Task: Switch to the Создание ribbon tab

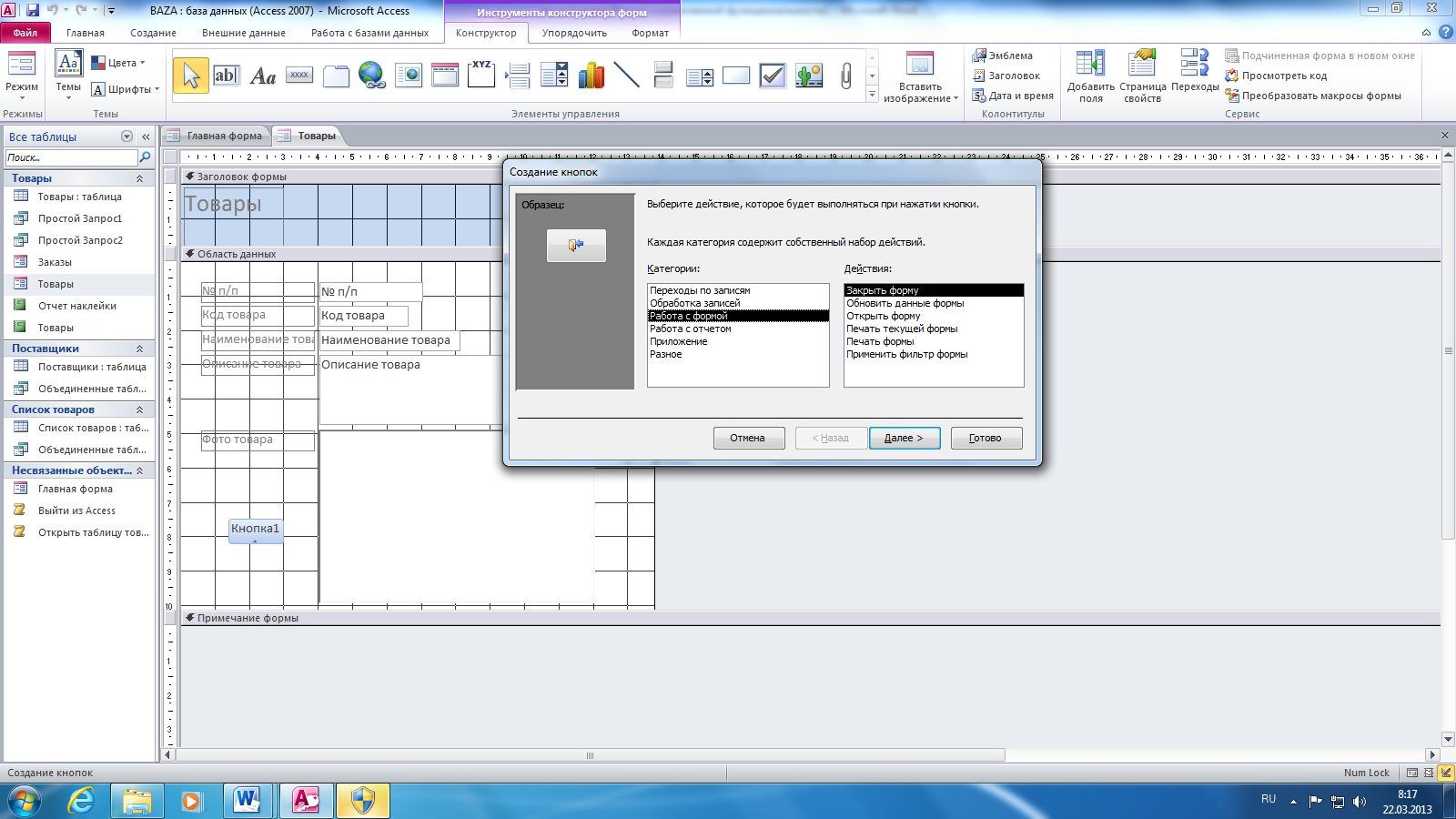Action: [x=153, y=33]
